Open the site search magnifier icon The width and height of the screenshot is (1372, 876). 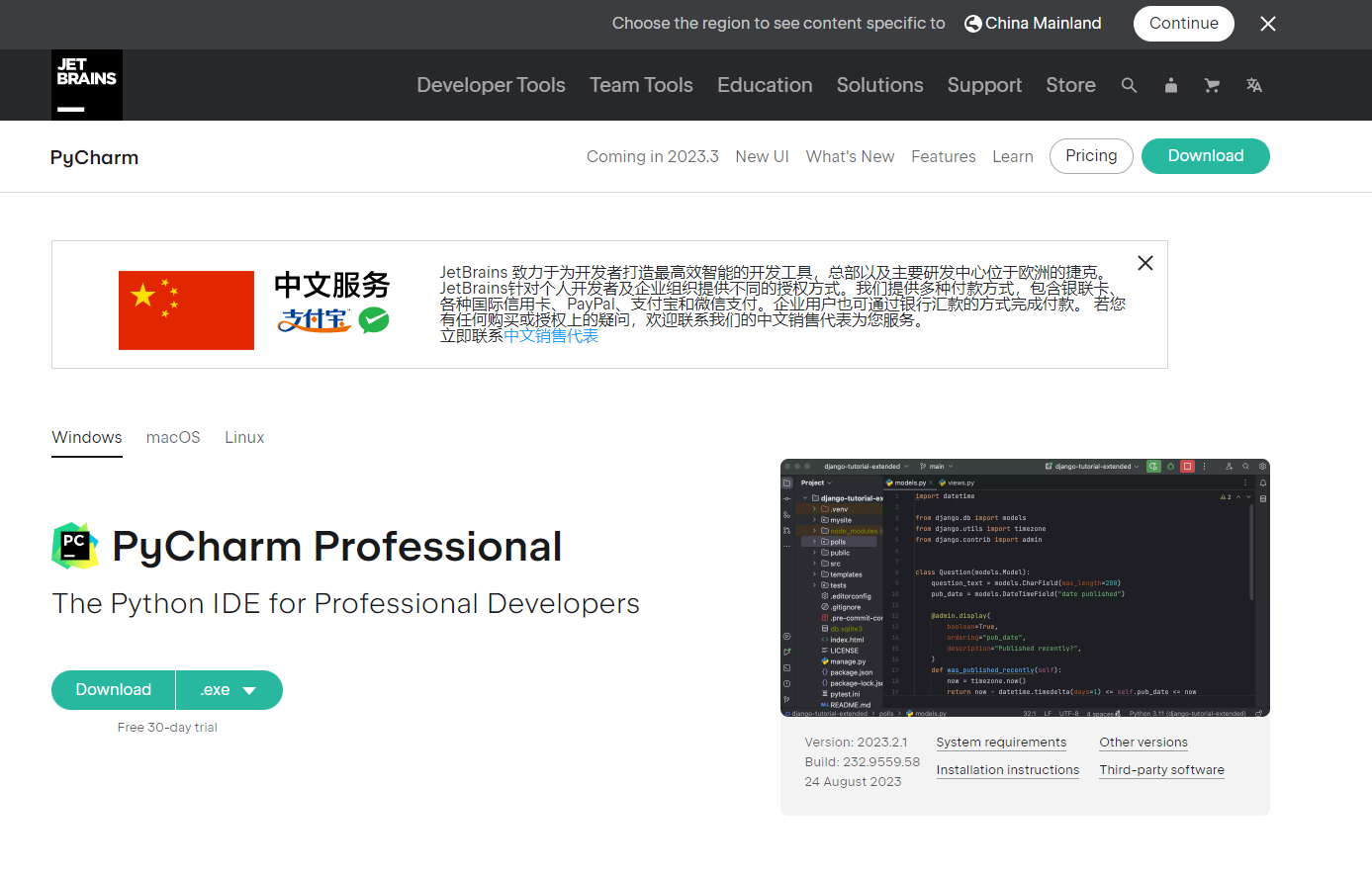1129,85
